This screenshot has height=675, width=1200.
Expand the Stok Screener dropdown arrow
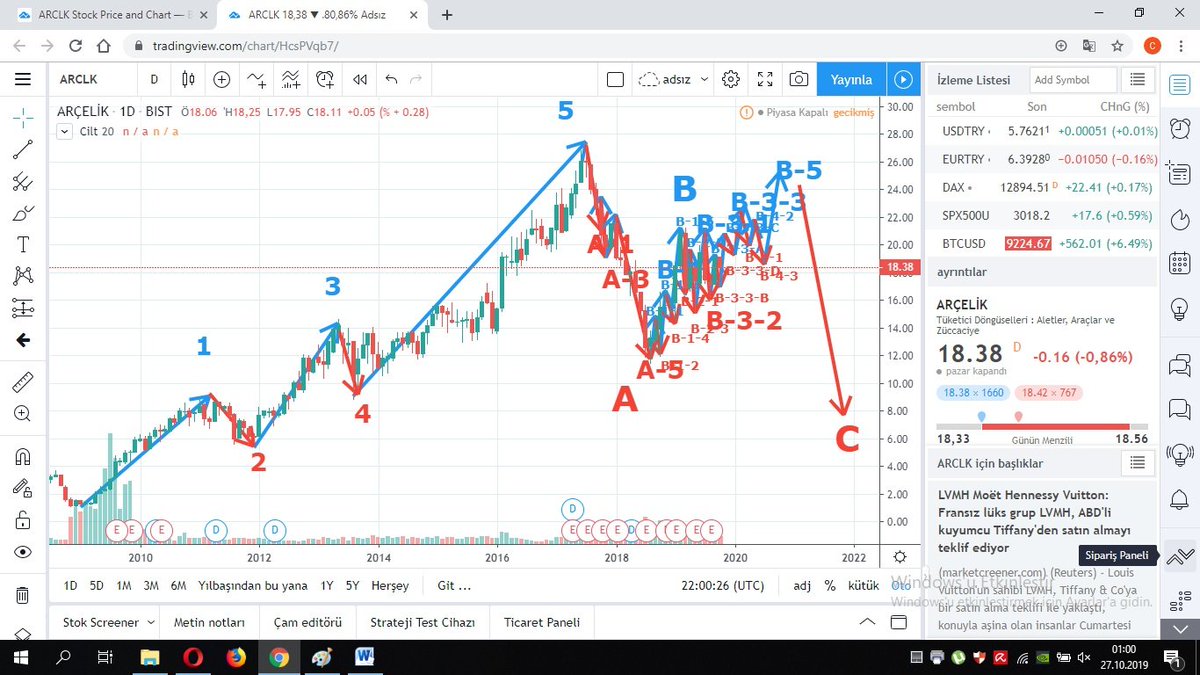tap(151, 622)
